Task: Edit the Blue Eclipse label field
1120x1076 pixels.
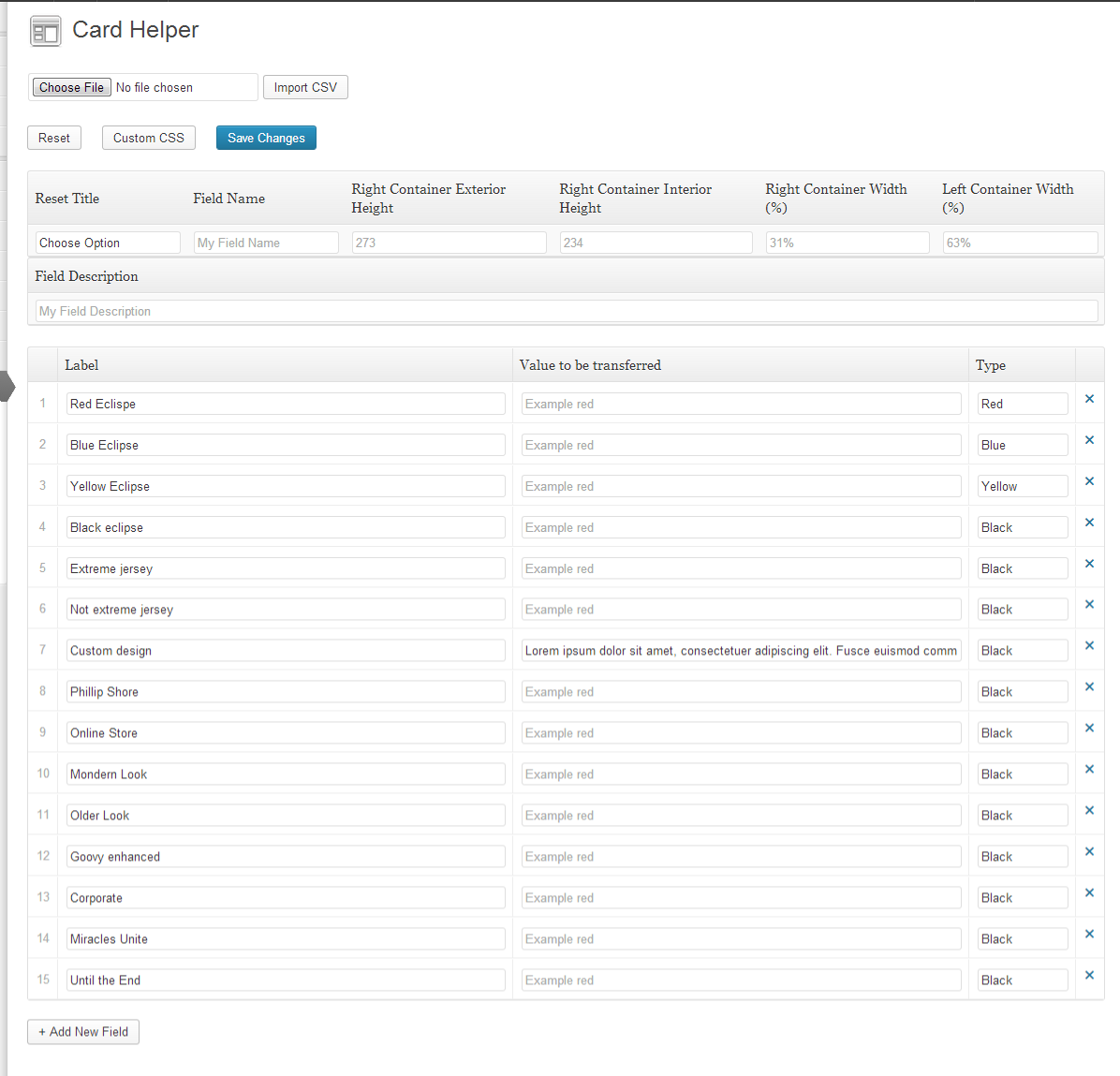Action: (286, 445)
